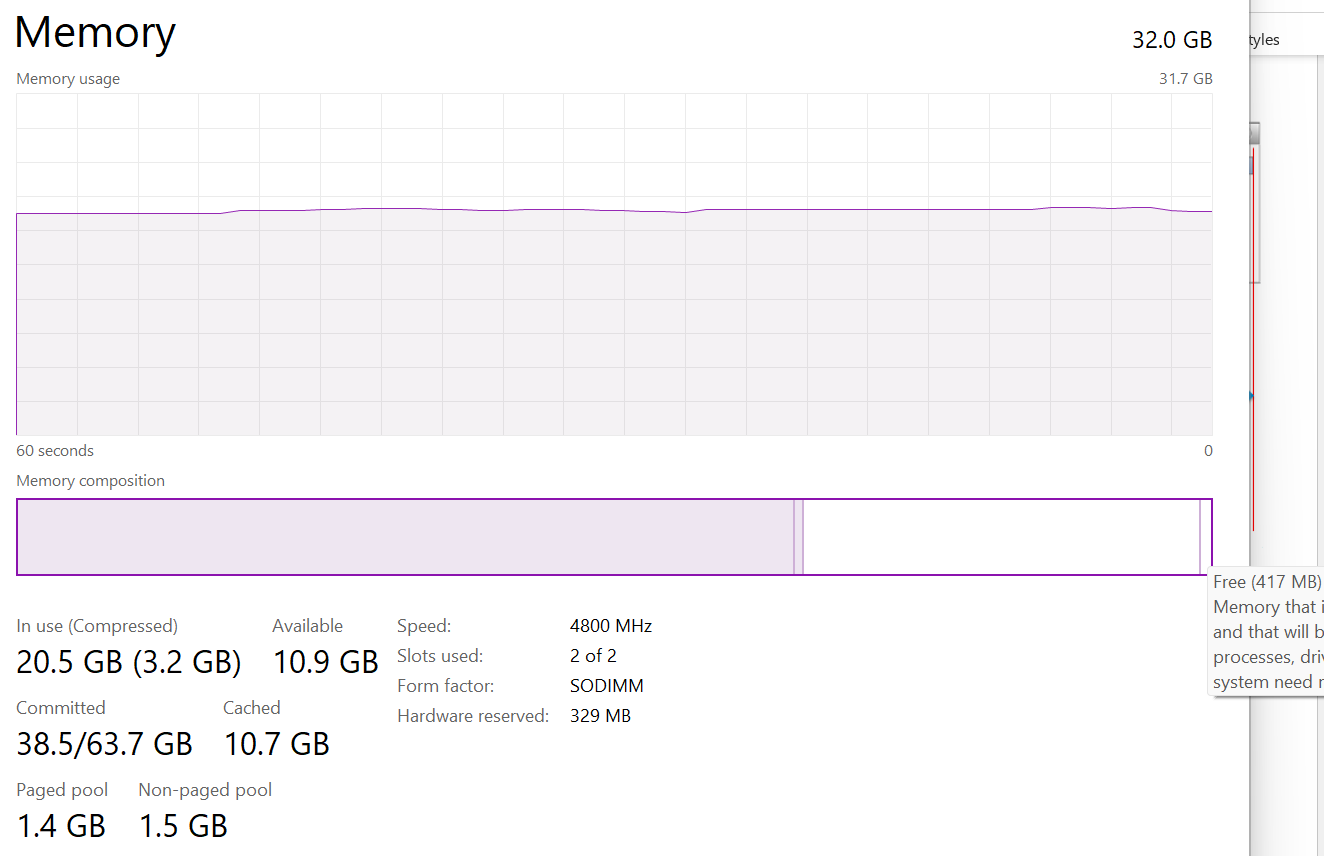
Task: Click the Hardware reserved 329 MB value
Action: [600, 716]
